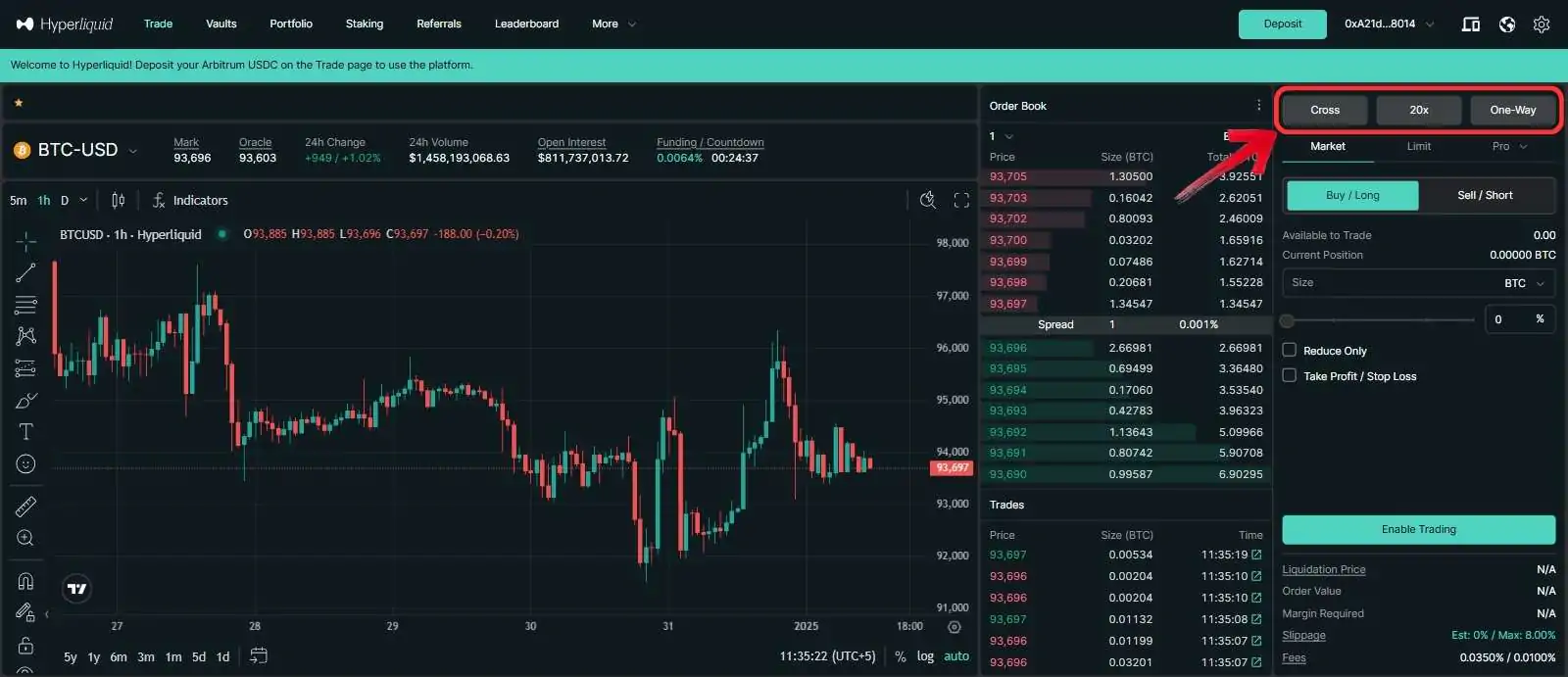Toggle auto scale on chart
1568x677 pixels.
click(956, 656)
